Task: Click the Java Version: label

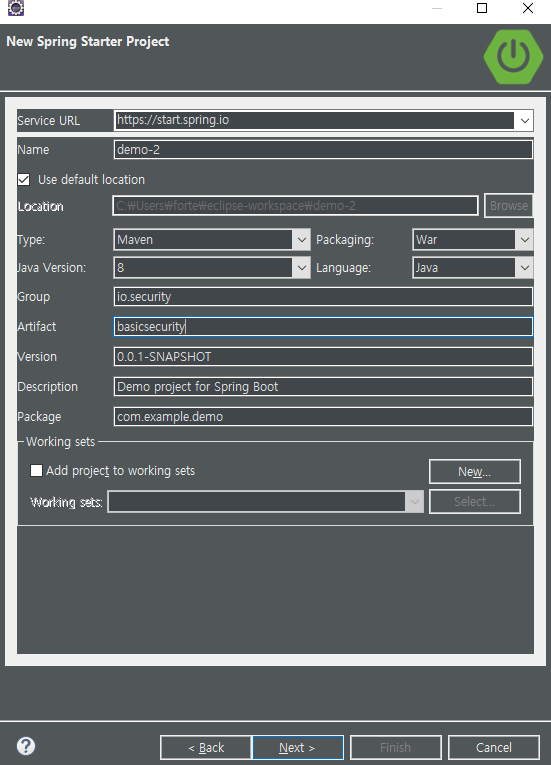Action: pos(51,267)
